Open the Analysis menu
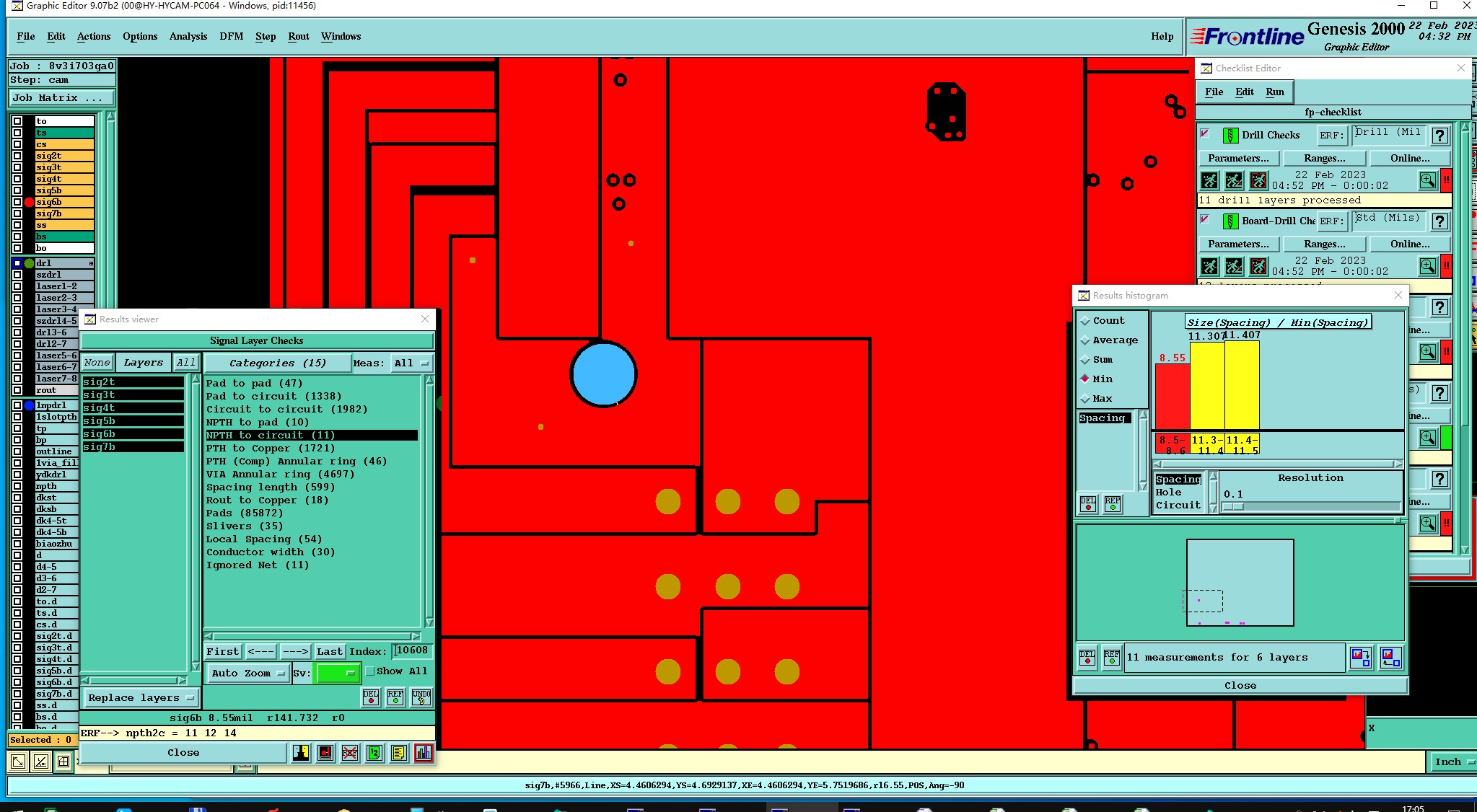The image size is (1477, 812). click(x=188, y=36)
